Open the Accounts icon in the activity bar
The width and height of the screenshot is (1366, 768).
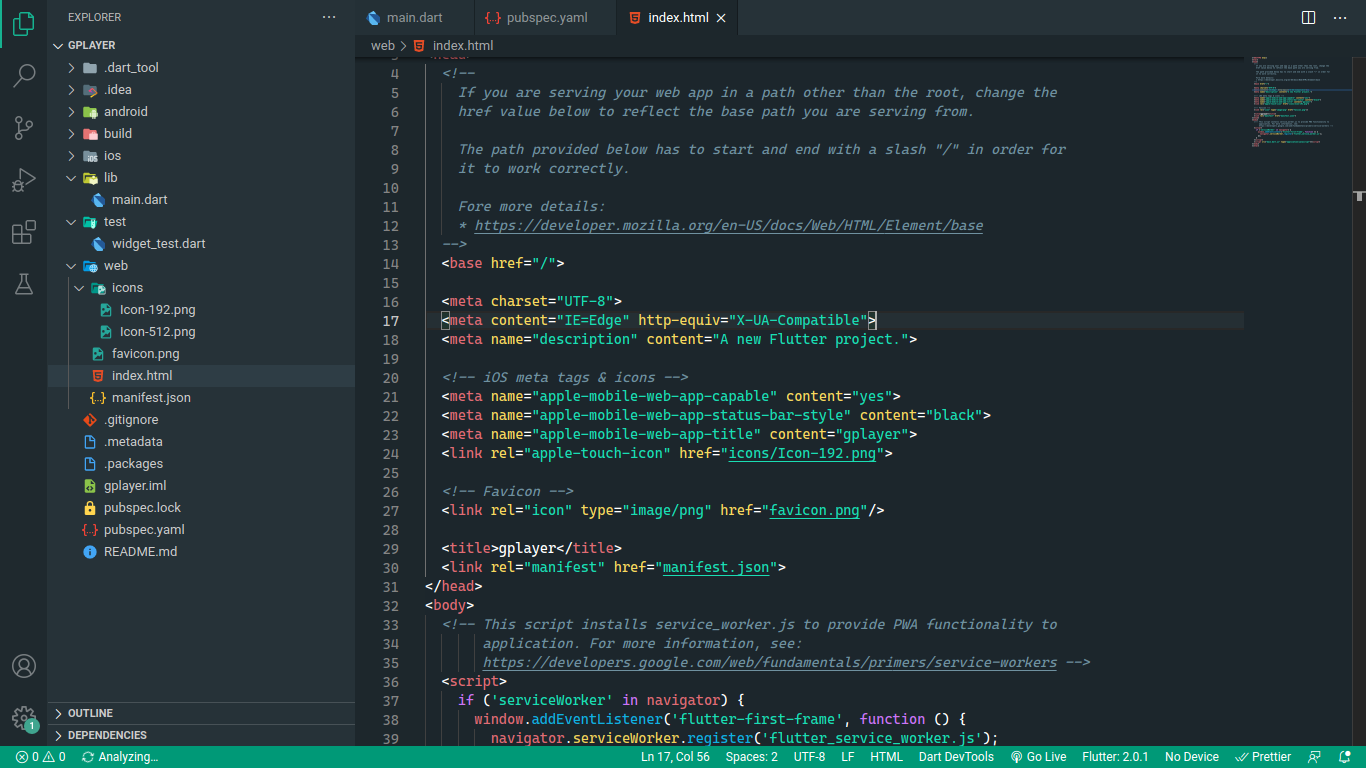(x=24, y=666)
